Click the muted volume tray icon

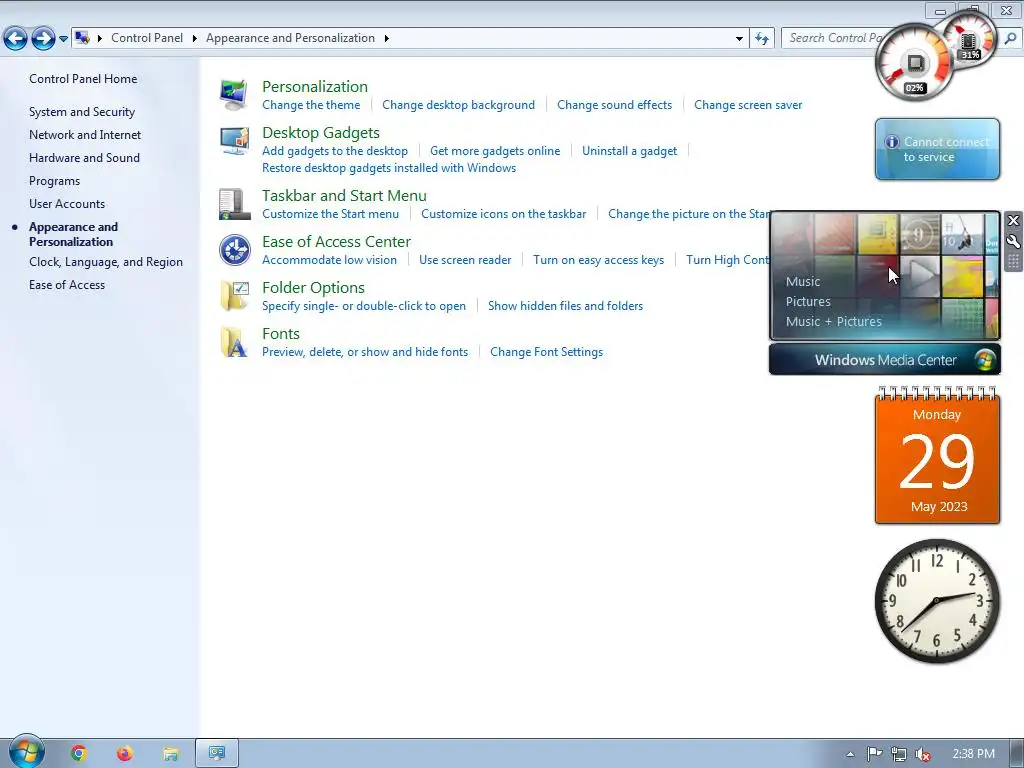pyautogui.click(x=923, y=754)
